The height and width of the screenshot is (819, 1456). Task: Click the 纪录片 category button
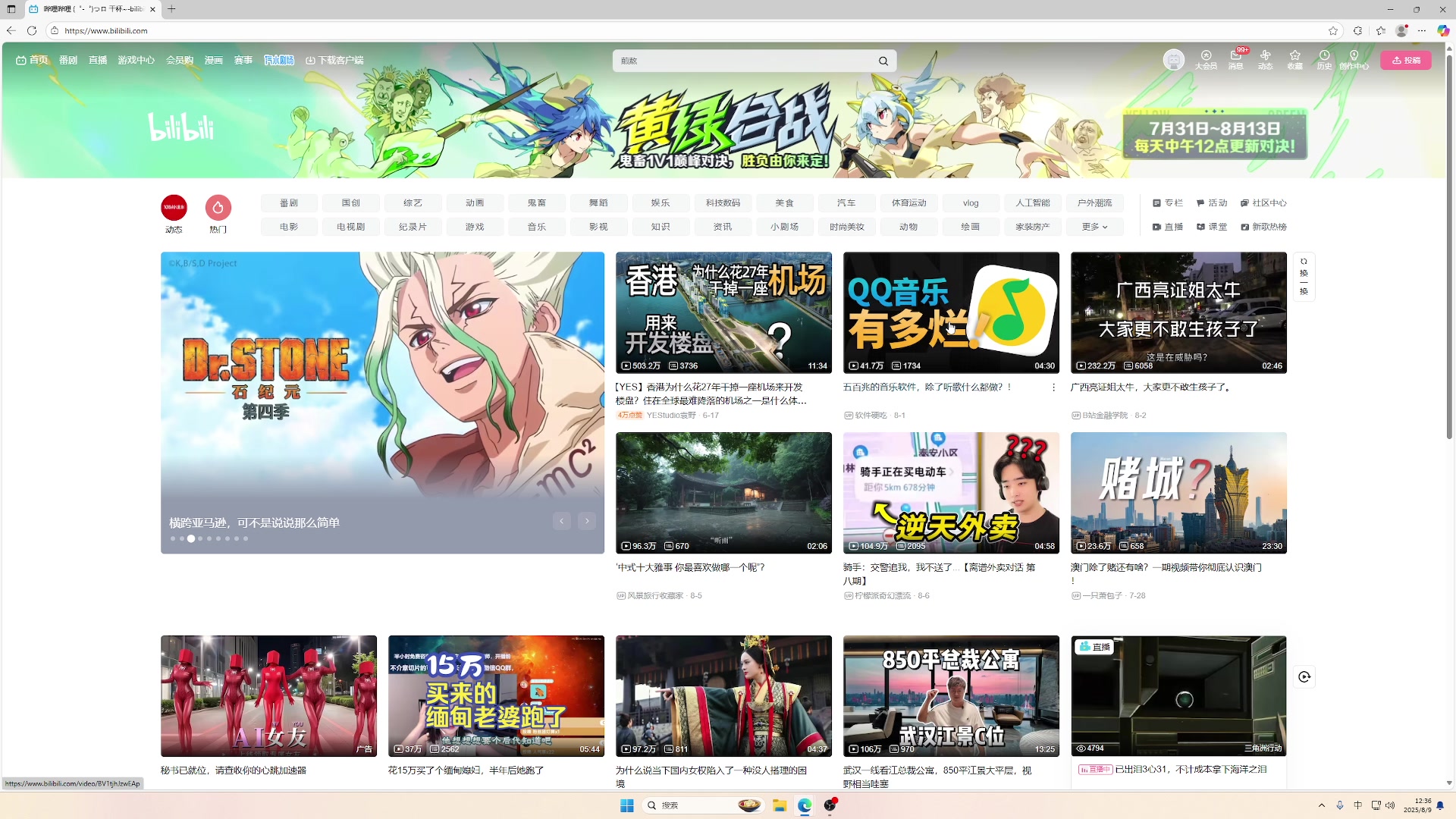(413, 227)
